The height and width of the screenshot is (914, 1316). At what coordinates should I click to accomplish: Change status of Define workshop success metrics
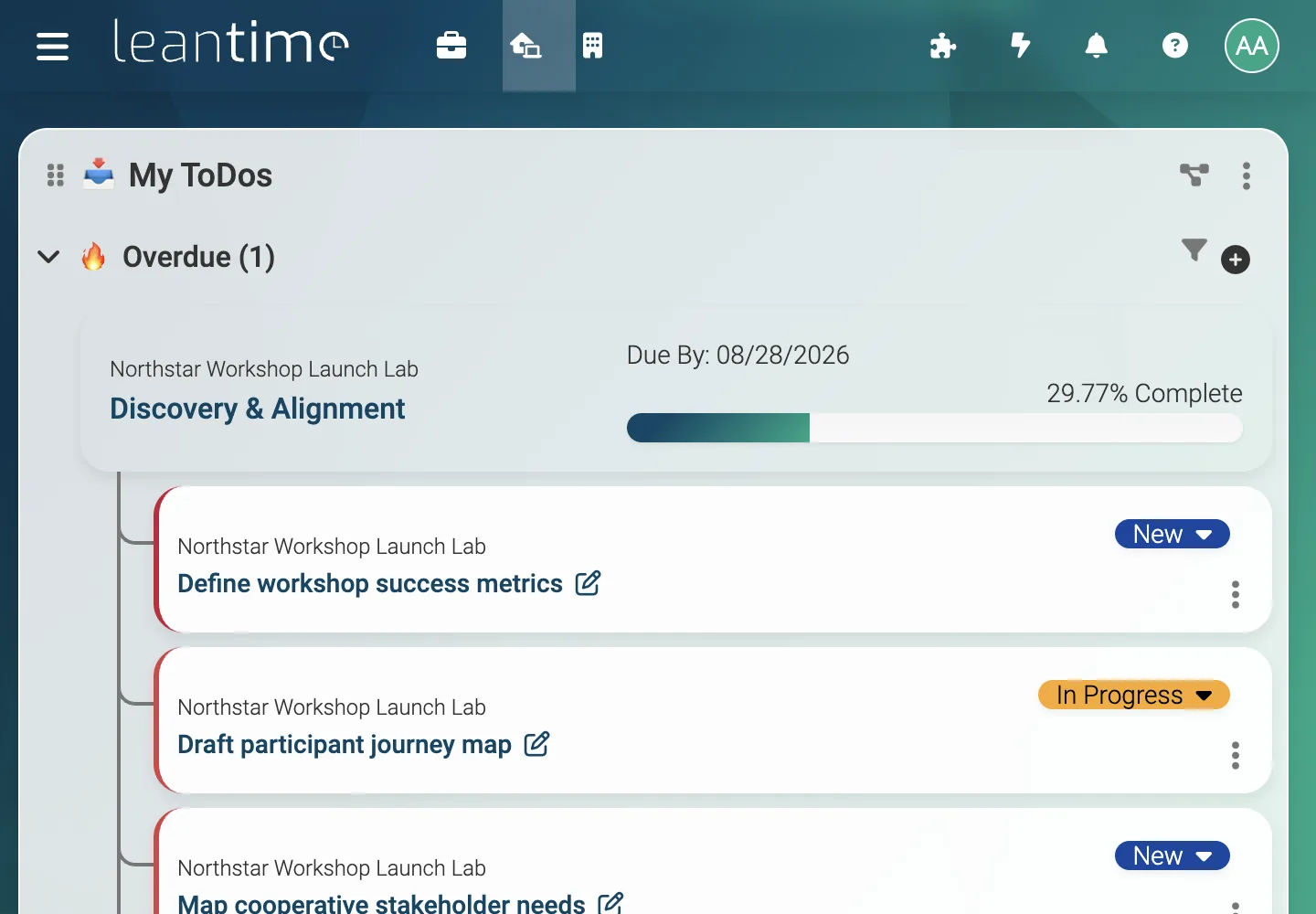pyautogui.click(x=1172, y=534)
